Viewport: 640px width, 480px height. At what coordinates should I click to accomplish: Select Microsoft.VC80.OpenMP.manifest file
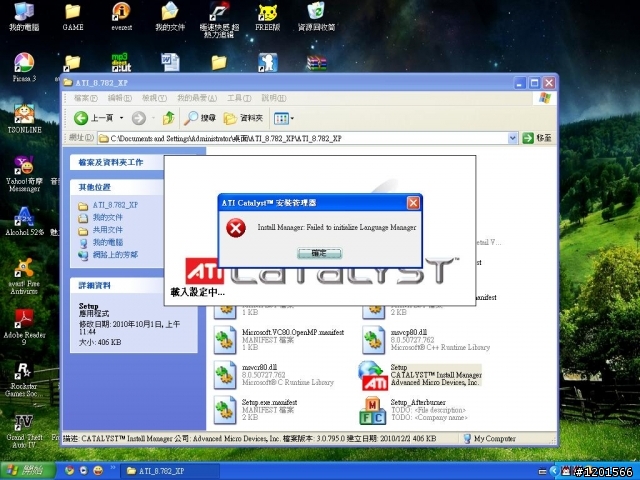pos(279,340)
